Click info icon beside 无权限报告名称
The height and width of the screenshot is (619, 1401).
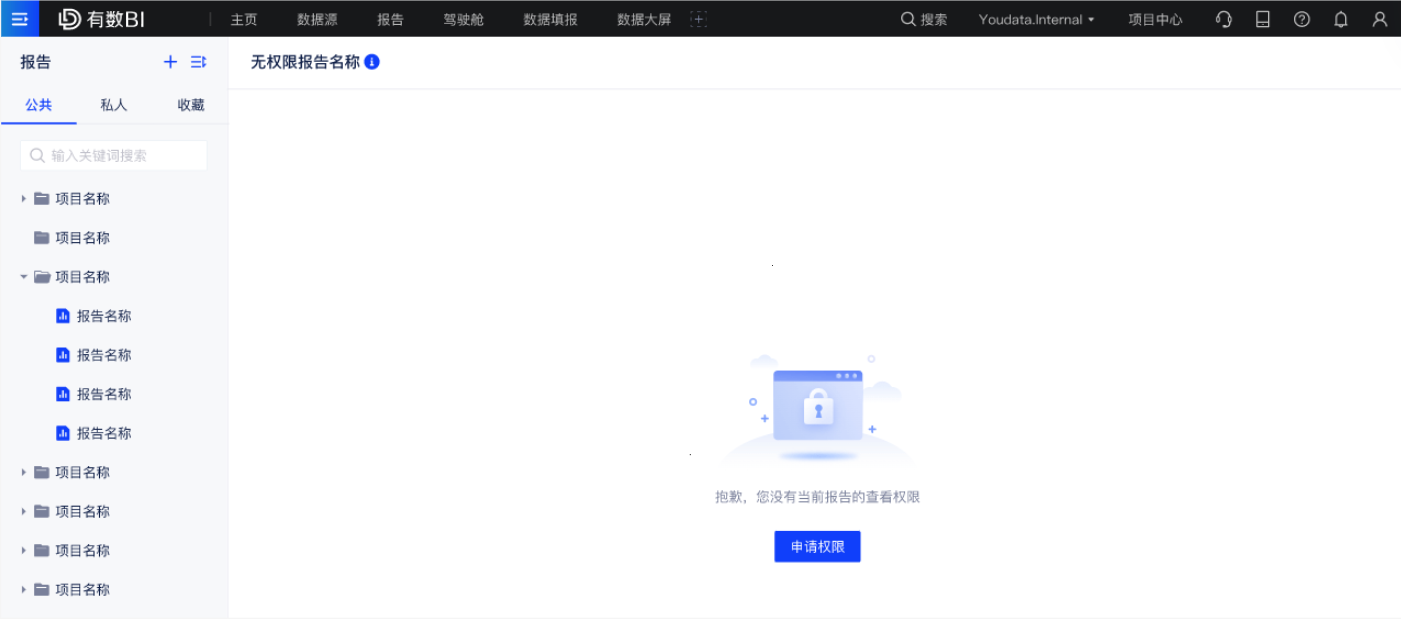[x=372, y=62]
